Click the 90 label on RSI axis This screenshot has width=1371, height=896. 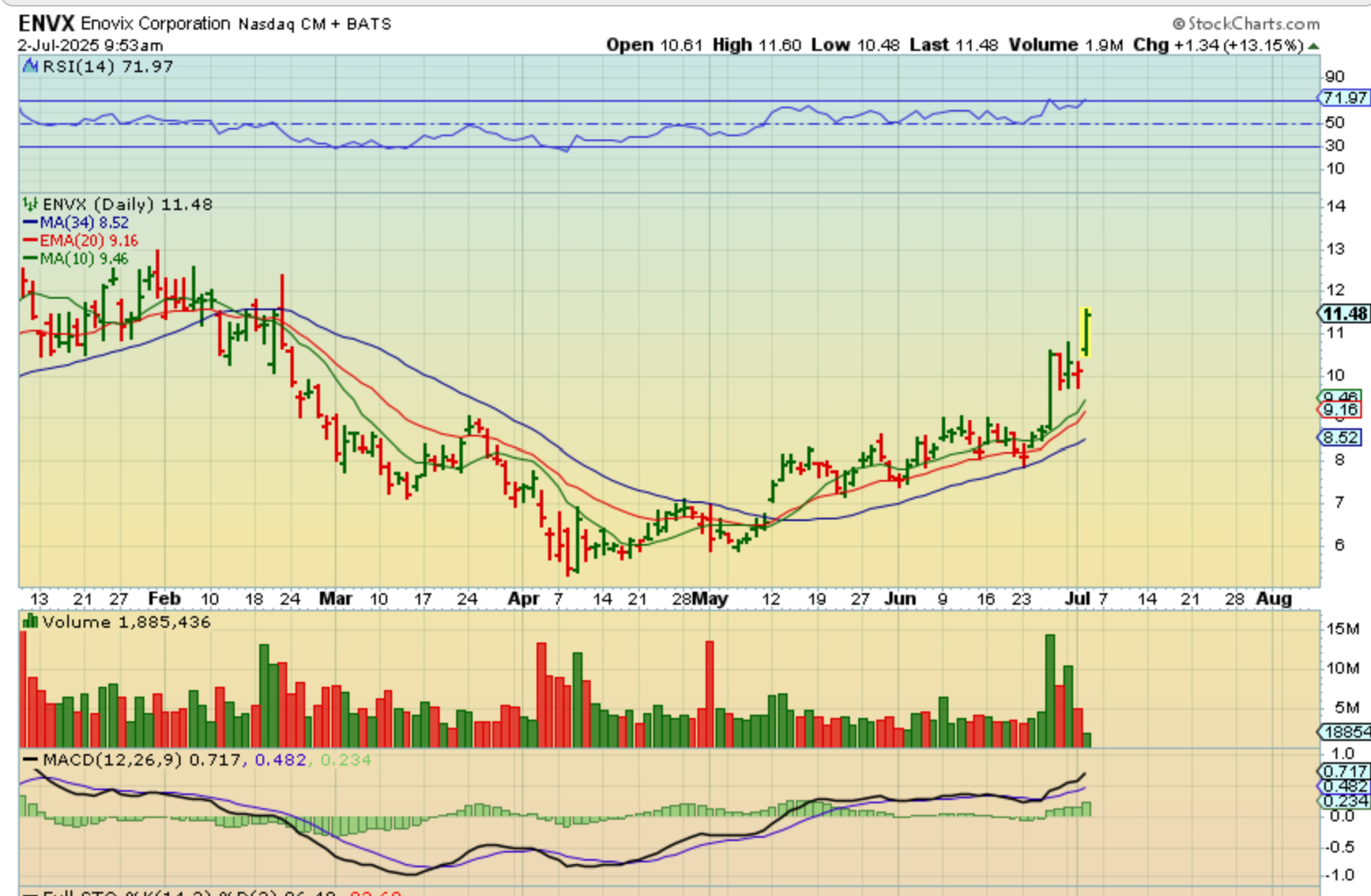(x=1335, y=76)
